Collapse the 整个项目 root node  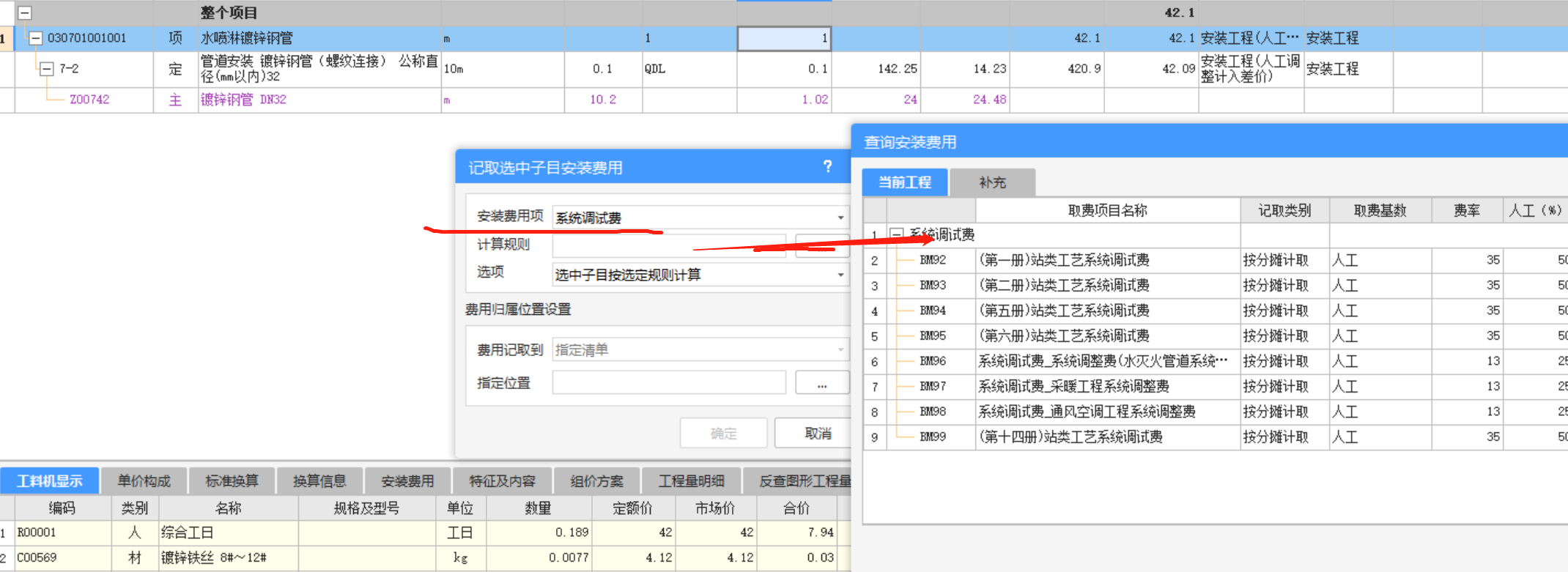click(25, 12)
